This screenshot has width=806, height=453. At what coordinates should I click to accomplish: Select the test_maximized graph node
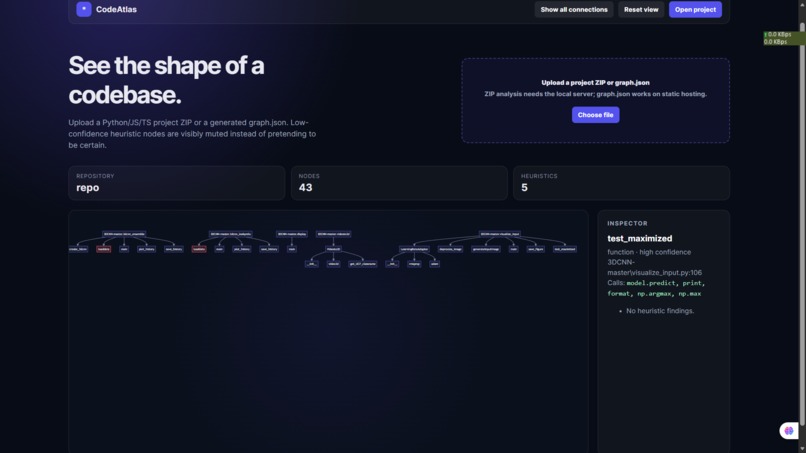[x=564, y=249]
